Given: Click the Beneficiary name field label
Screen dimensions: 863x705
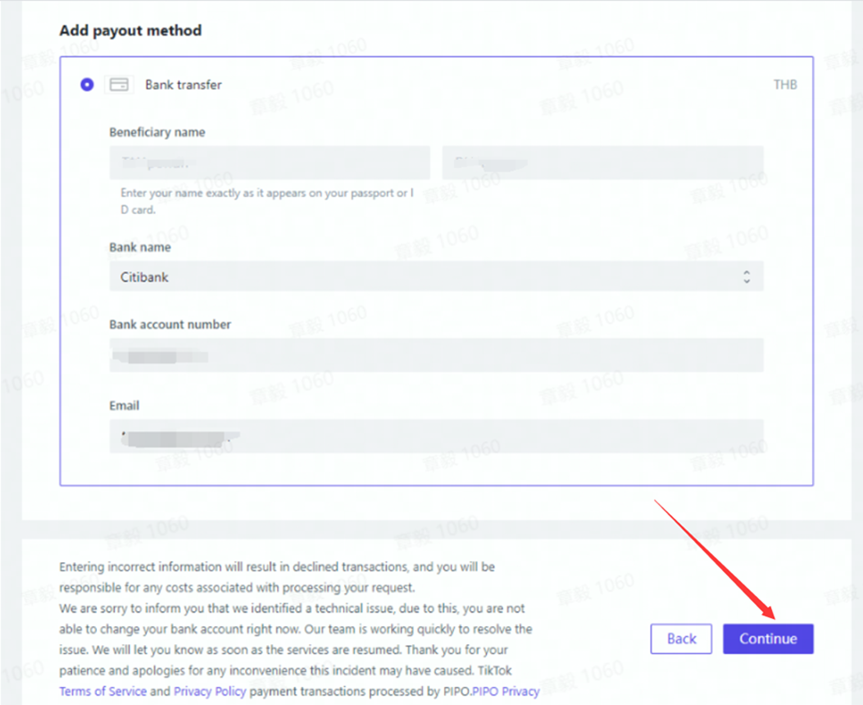Looking at the screenshot, I should tap(157, 132).
